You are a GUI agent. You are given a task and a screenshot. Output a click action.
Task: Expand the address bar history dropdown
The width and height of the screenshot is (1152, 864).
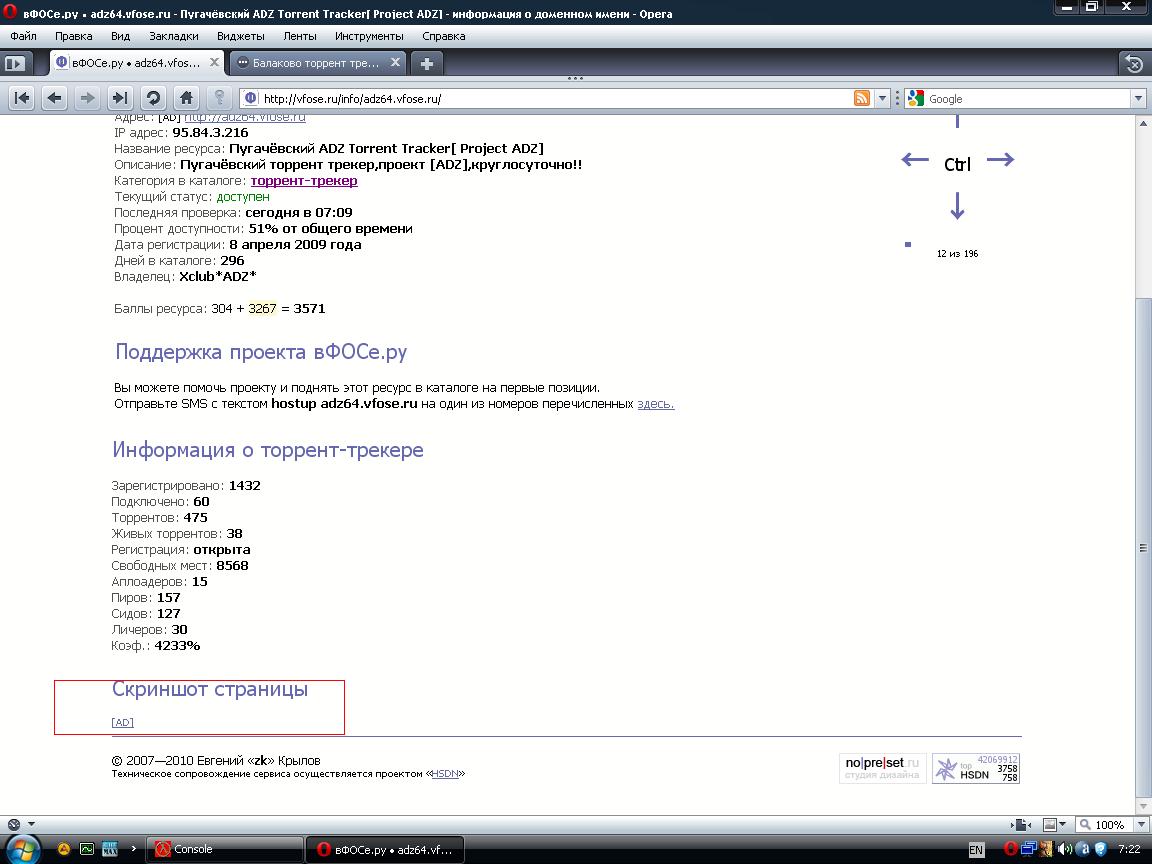(882, 98)
